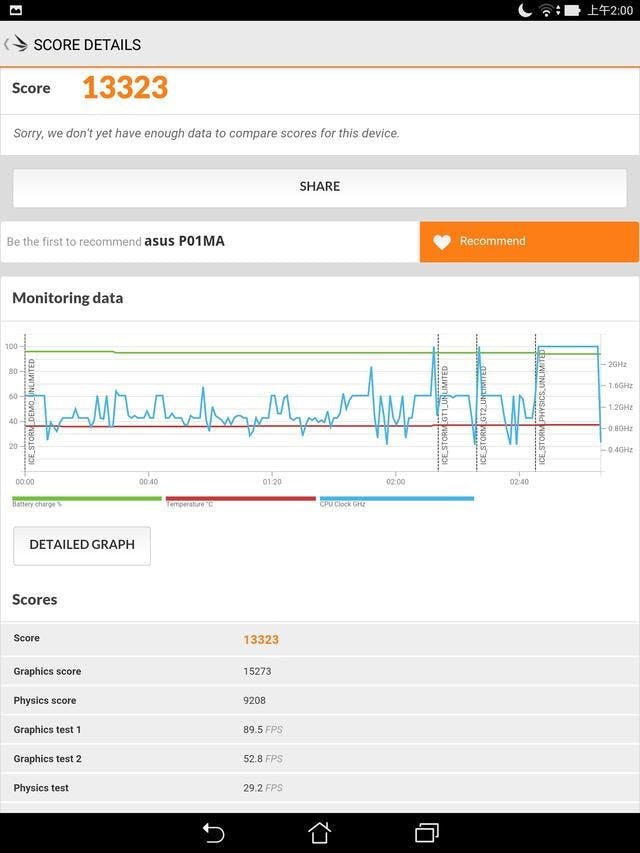Tap the battery status icon
This screenshot has height=853, width=640.
572,10
